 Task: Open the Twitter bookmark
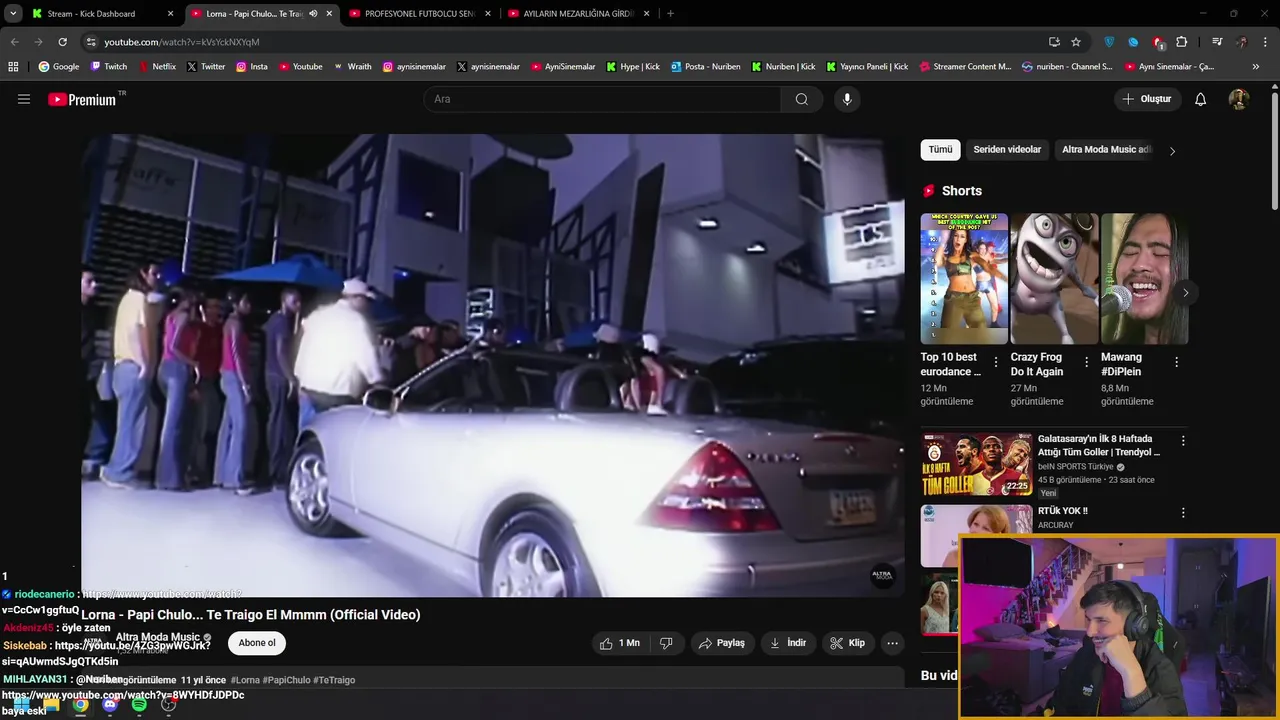click(x=206, y=67)
